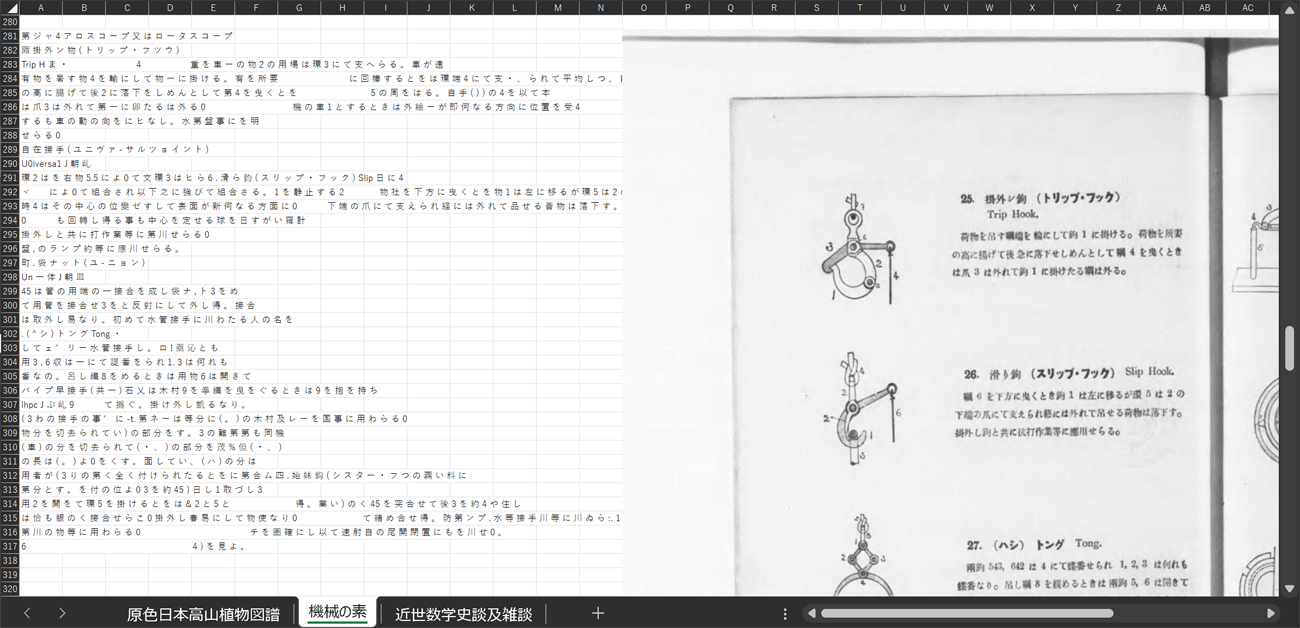Switch to the 原色日本高山植物図譜 sheet tab
The height and width of the screenshot is (628, 1300).
tap(203, 614)
